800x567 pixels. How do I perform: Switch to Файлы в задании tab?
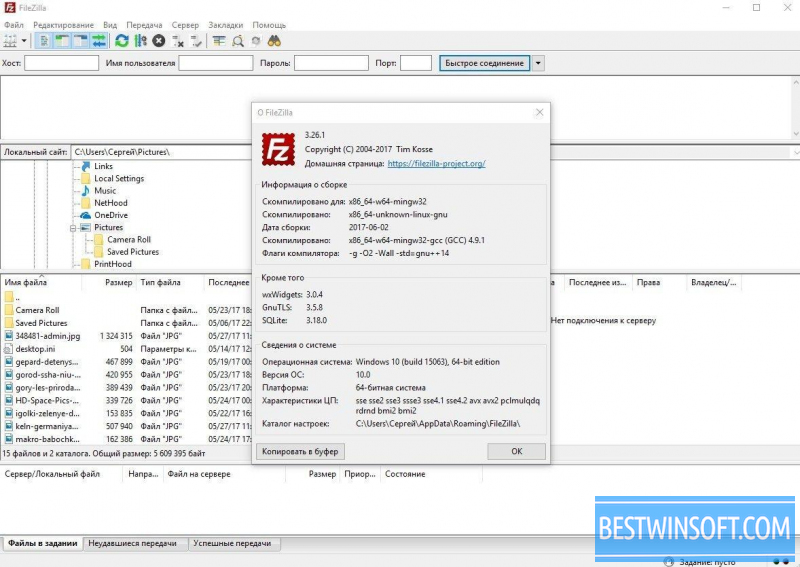click(42, 543)
